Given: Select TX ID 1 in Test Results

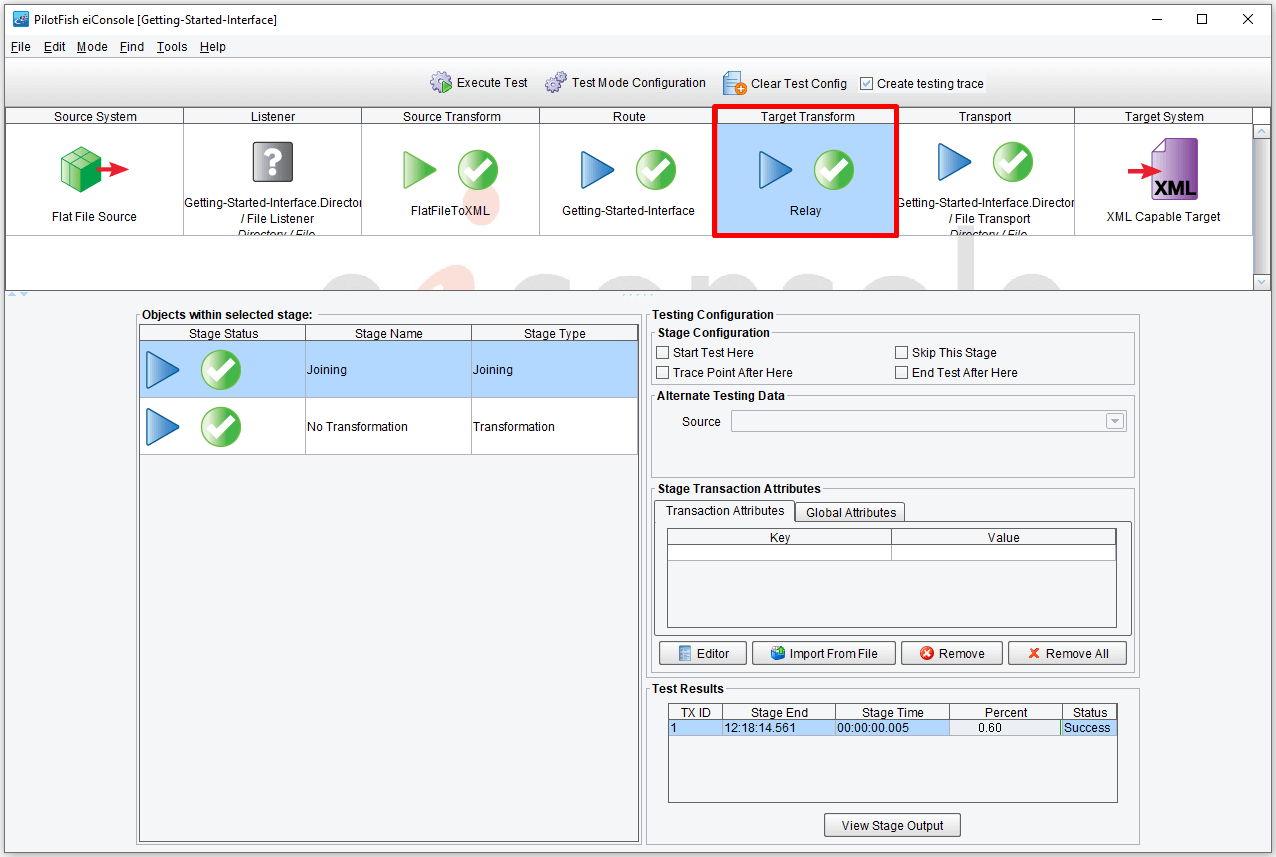Looking at the screenshot, I should coord(695,728).
